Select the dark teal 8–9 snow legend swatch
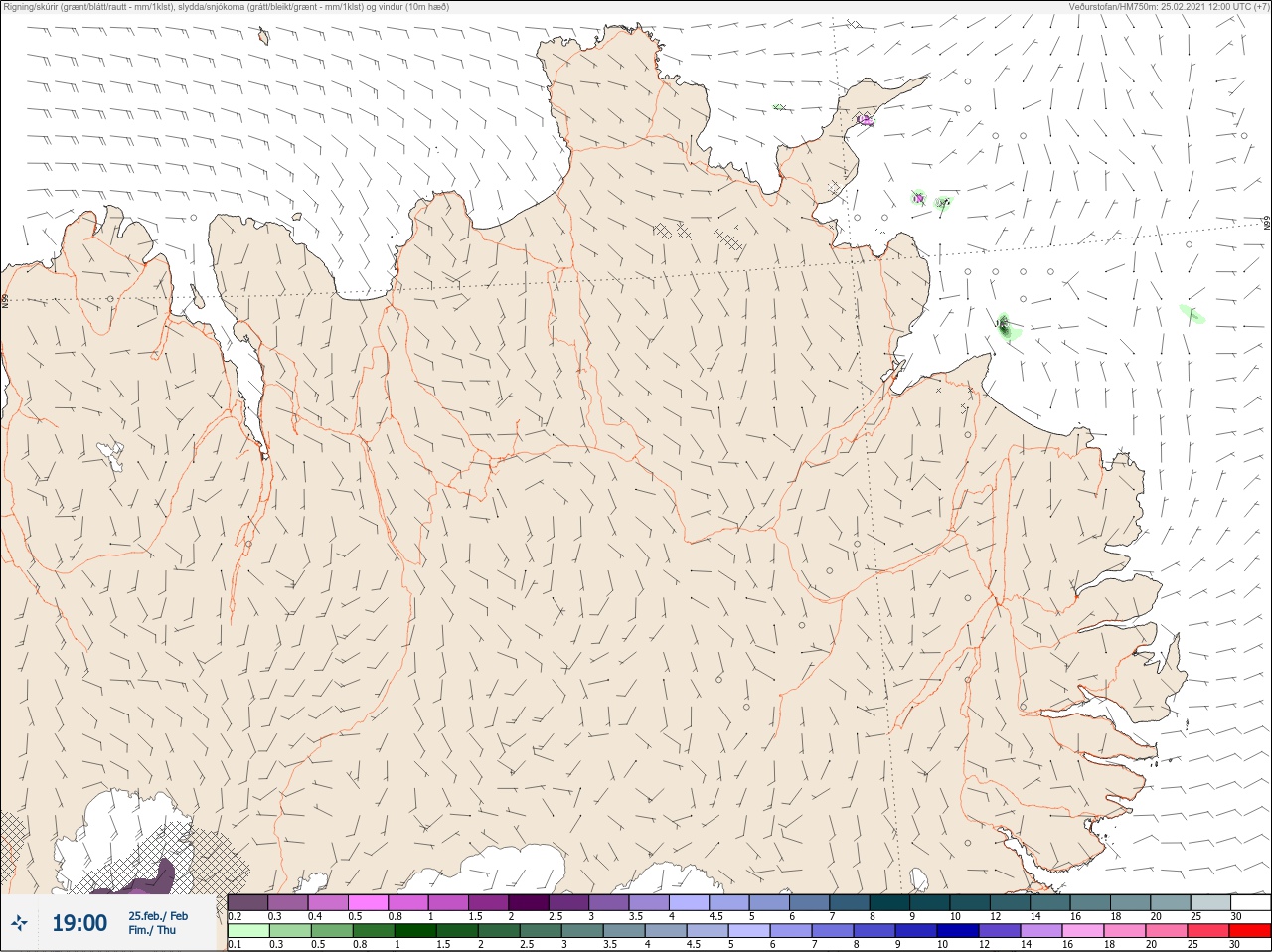1272x952 pixels. point(890,902)
